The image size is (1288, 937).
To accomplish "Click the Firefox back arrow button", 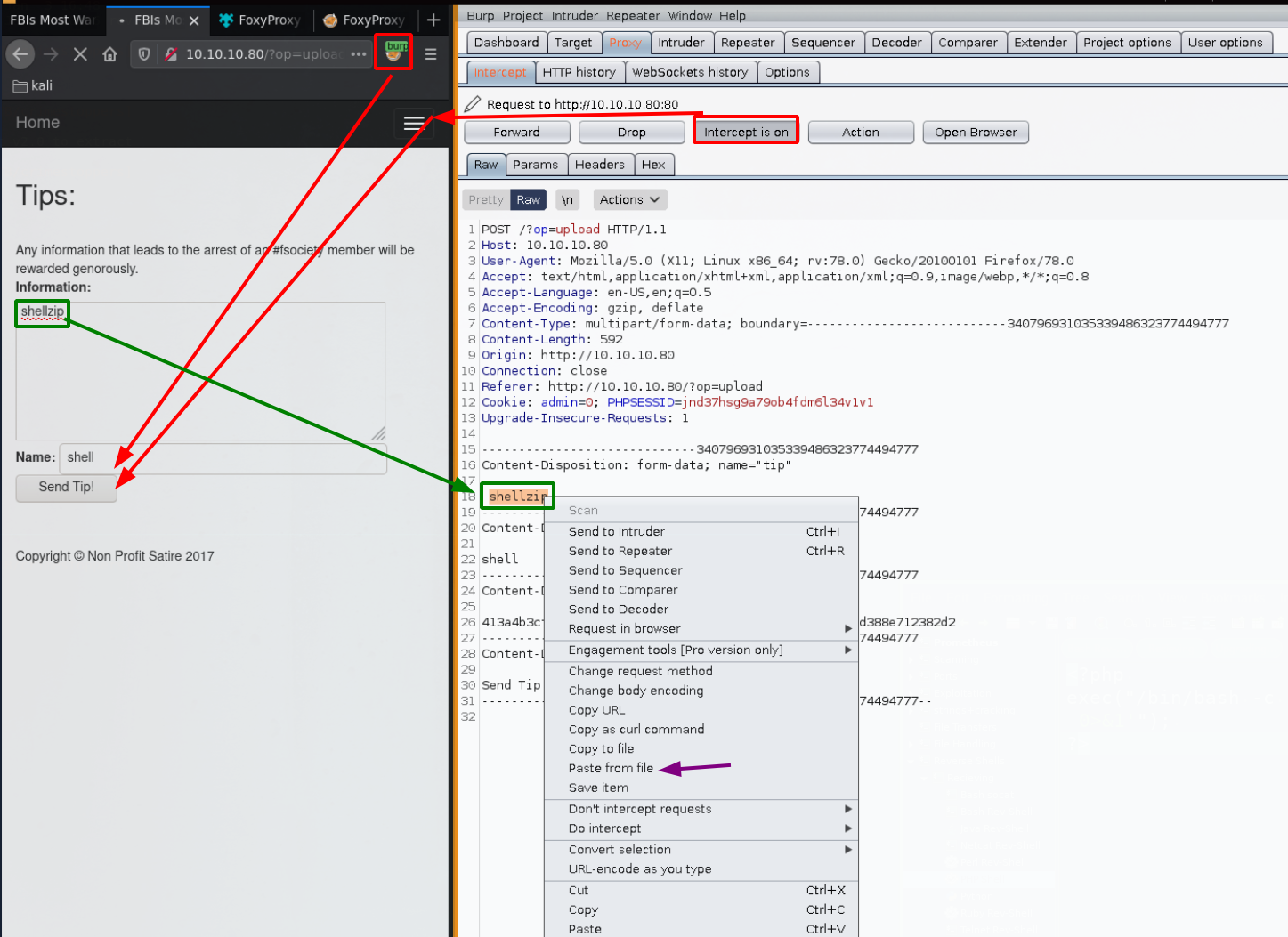I will point(20,54).
